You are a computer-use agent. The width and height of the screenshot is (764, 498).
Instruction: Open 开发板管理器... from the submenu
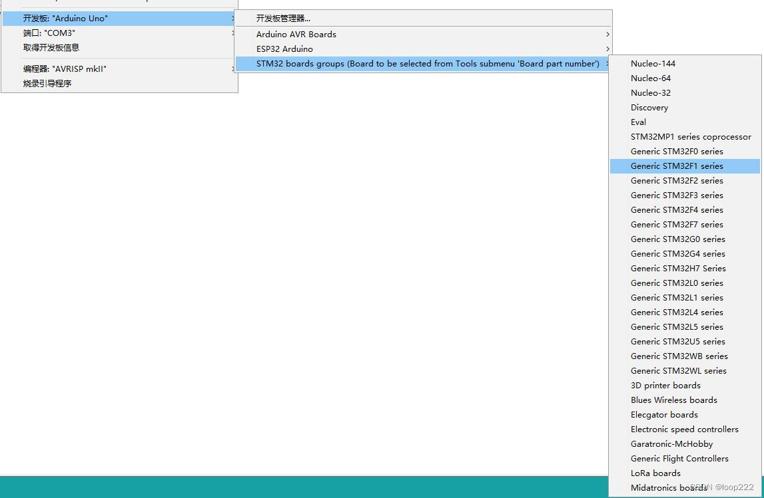coord(423,19)
